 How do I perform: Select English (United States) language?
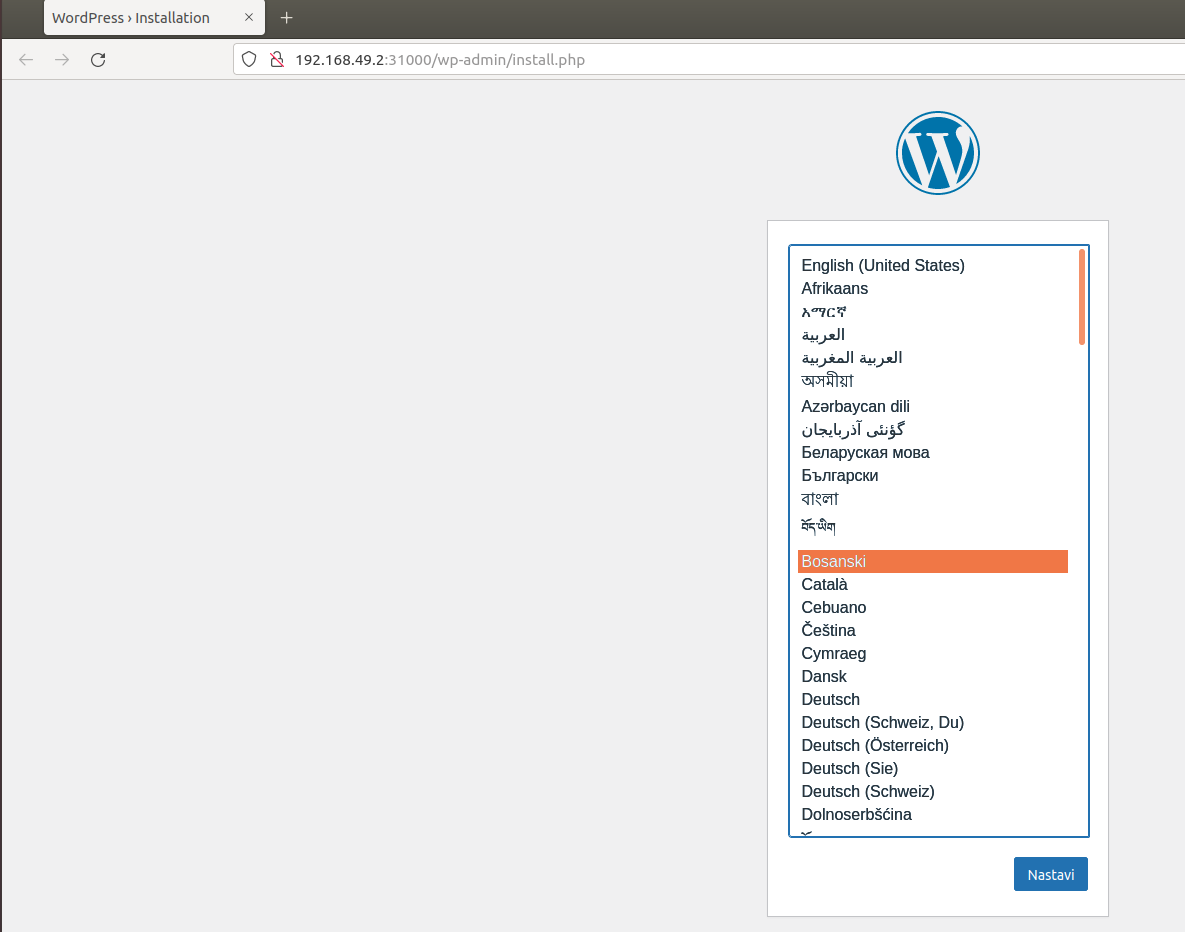click(933, 265)
